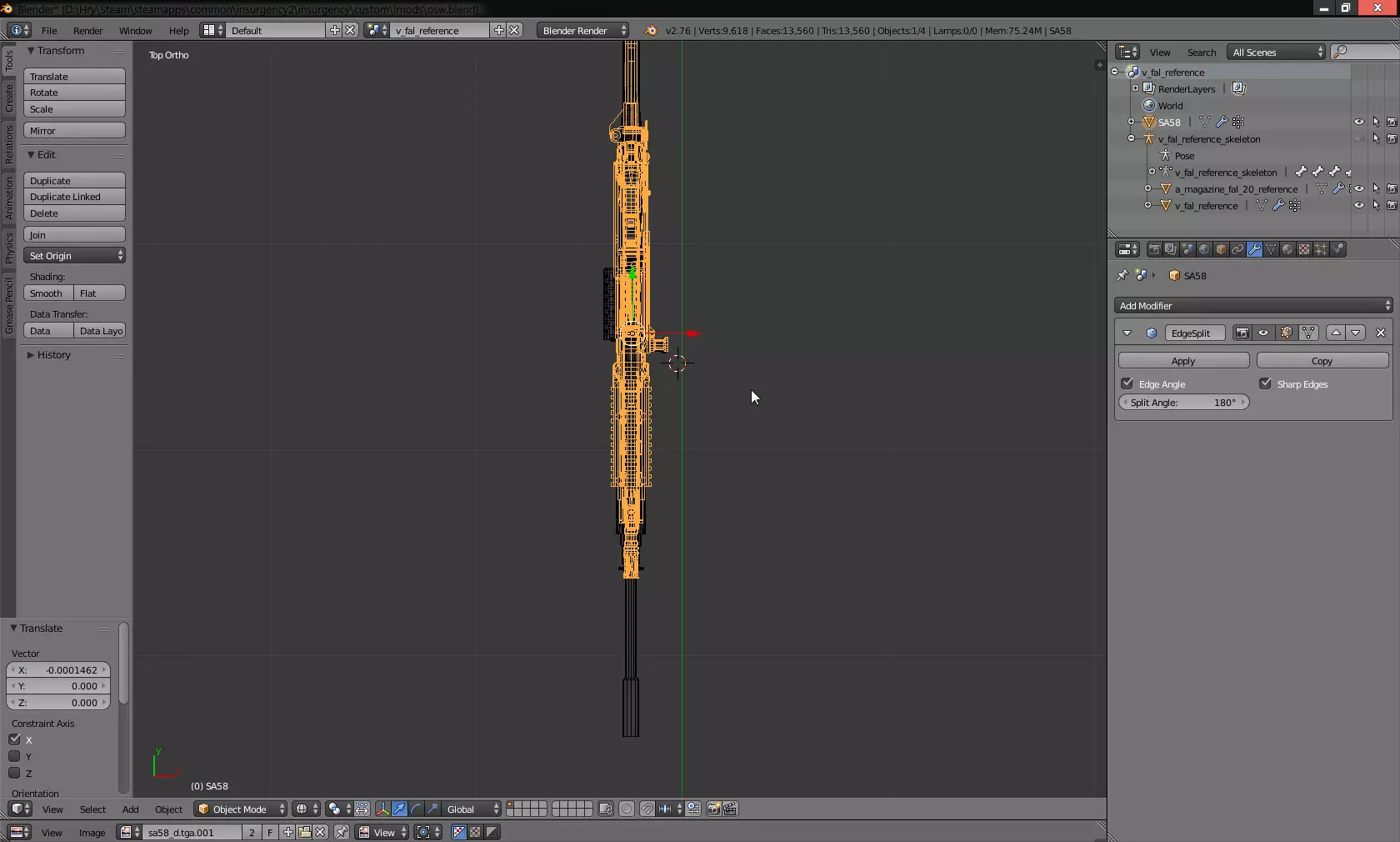1400x842 pixels.
Task: Open the Help menu
Action: pyautogui.click(x=179, y=30)
